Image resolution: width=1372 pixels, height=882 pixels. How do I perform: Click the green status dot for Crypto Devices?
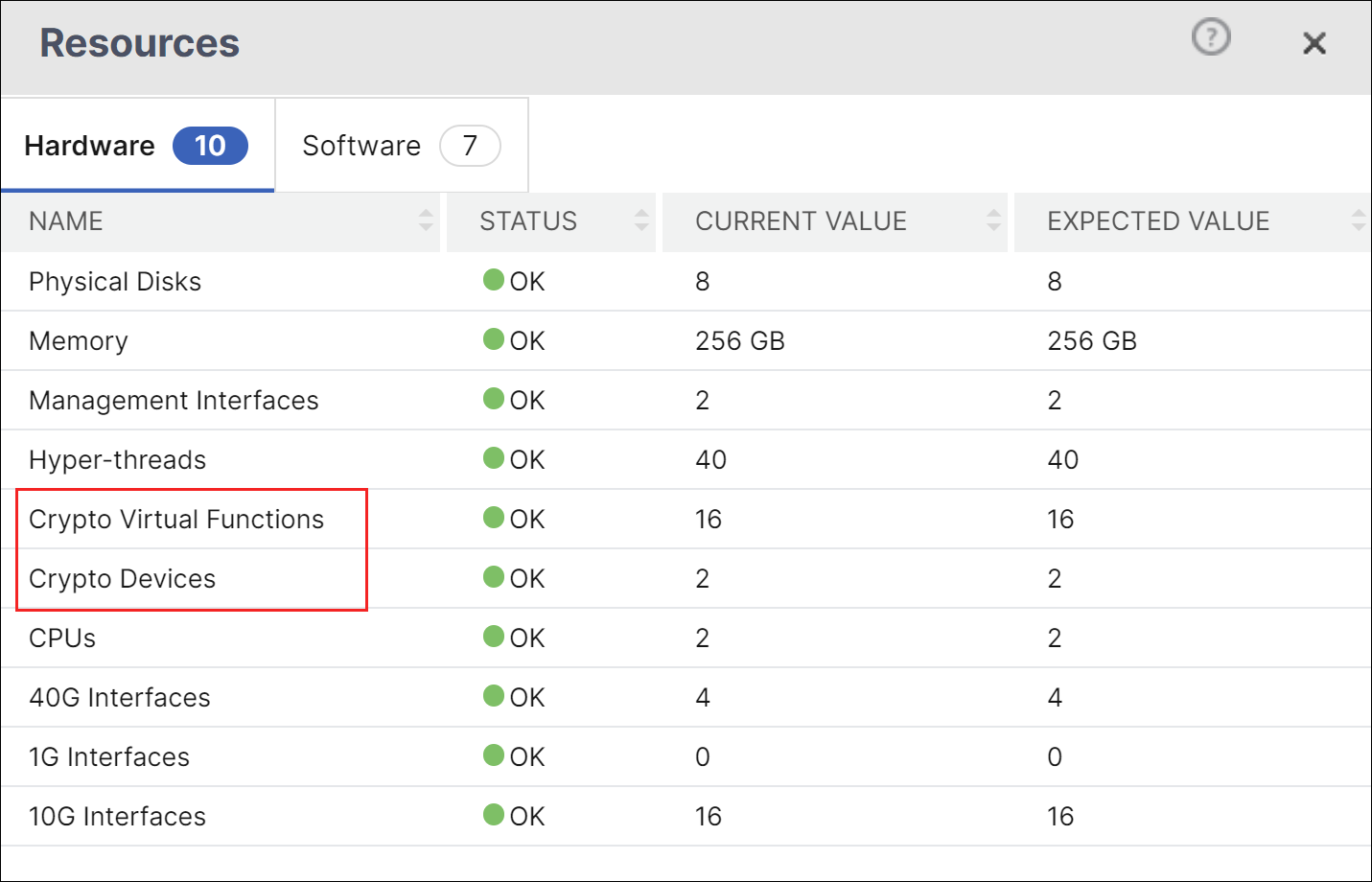click(494, 577)
